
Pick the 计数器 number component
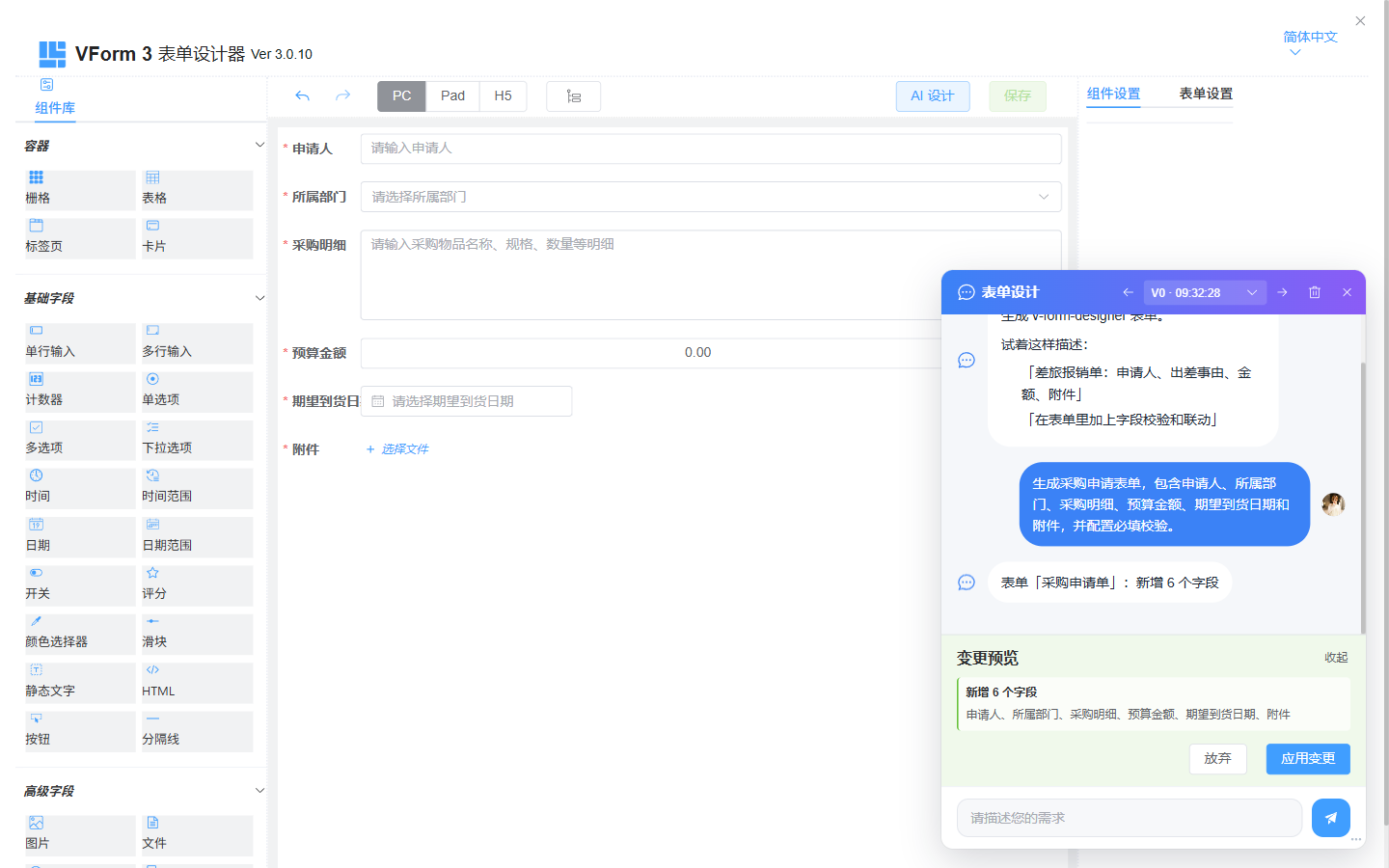point(80,392)
